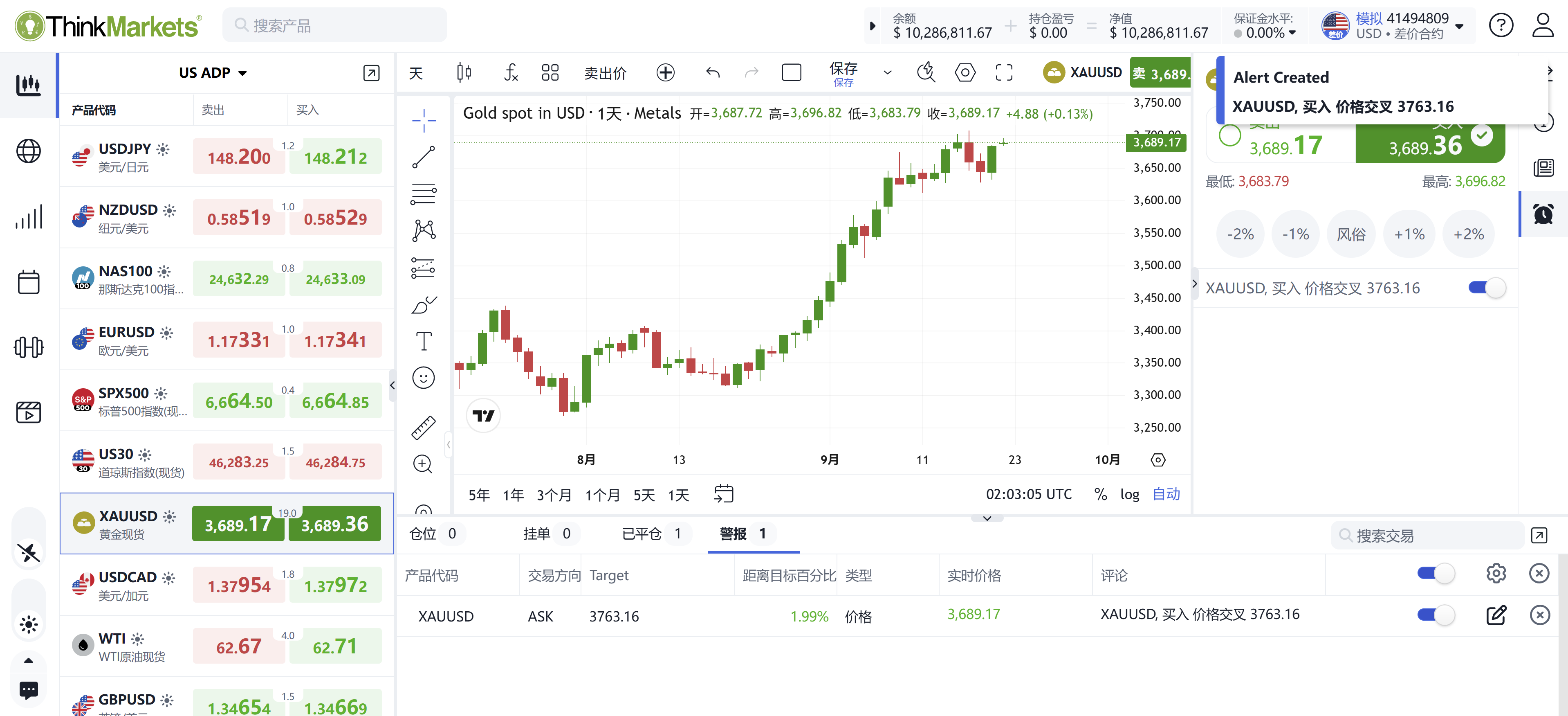The height and width of the screenshot is (716, 1568).
Task: Open the account selector dropdown arrow
Action: point(1459,26)
